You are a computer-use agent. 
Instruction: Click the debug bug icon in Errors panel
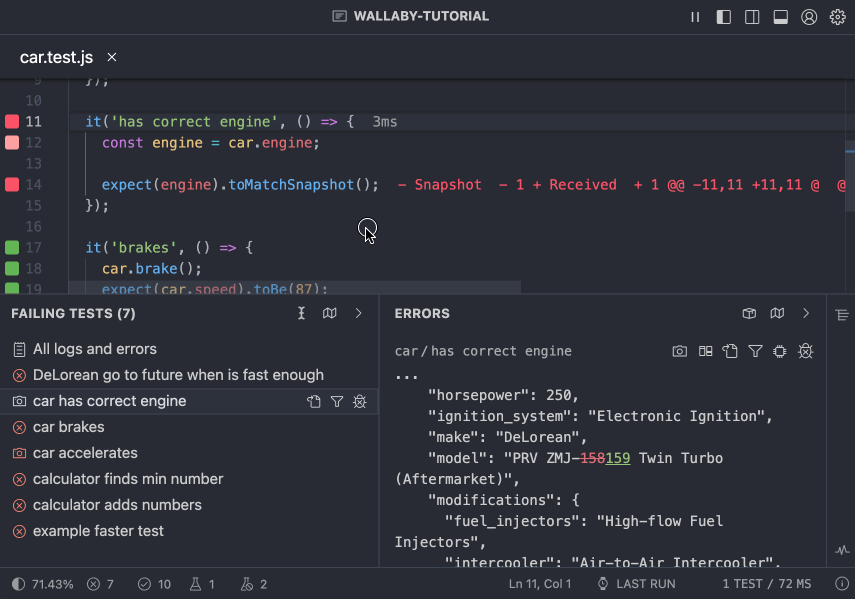point(806,351)
